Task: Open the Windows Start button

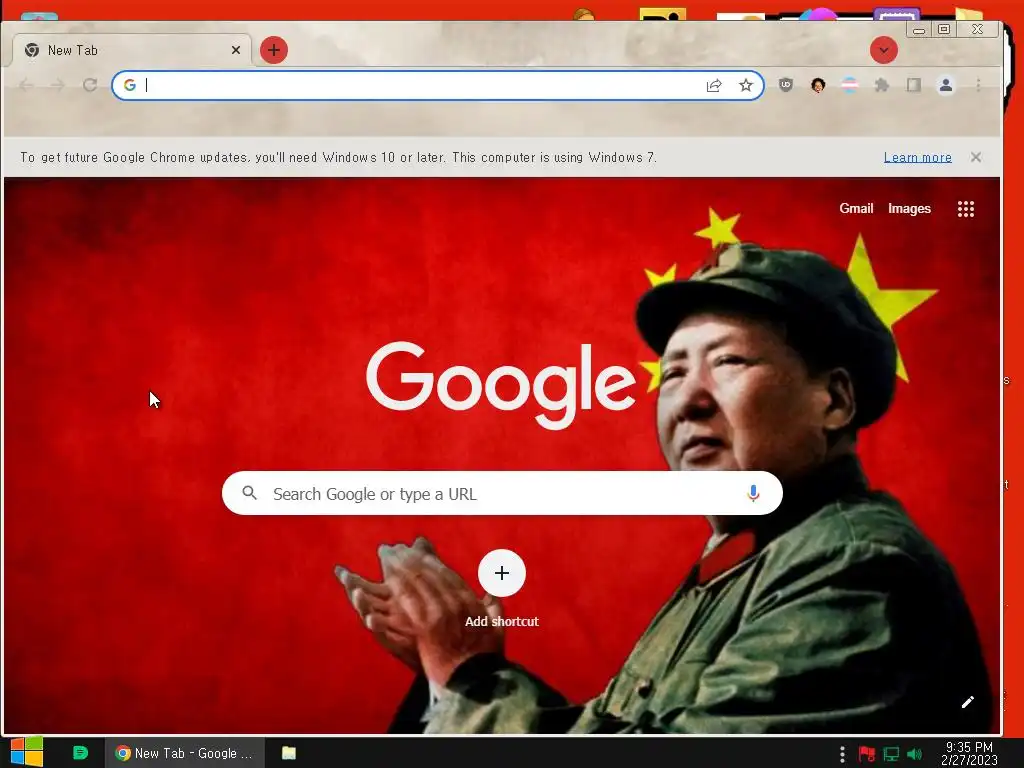Action: pos(27,752)
